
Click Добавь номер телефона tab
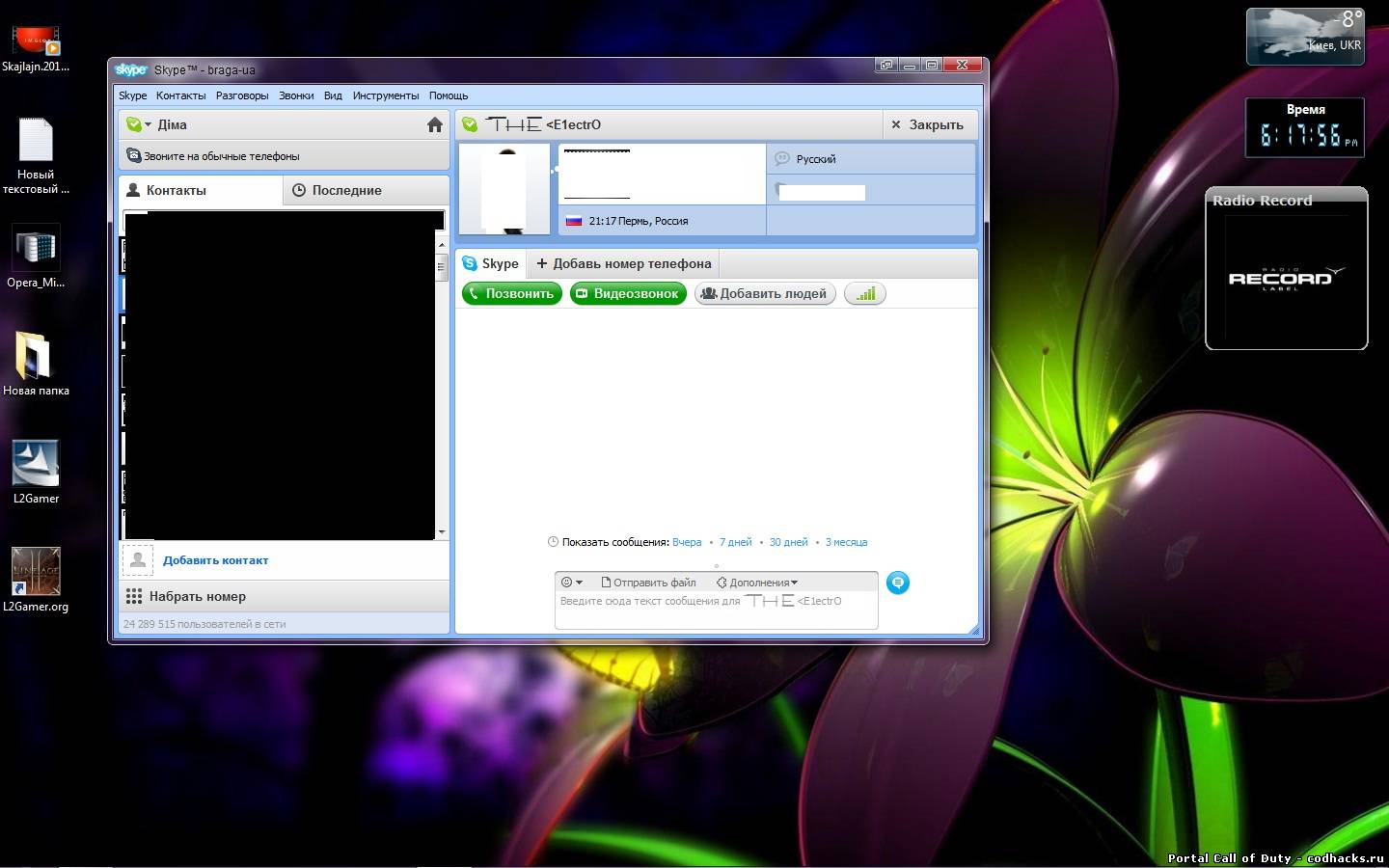coord(623,263)
